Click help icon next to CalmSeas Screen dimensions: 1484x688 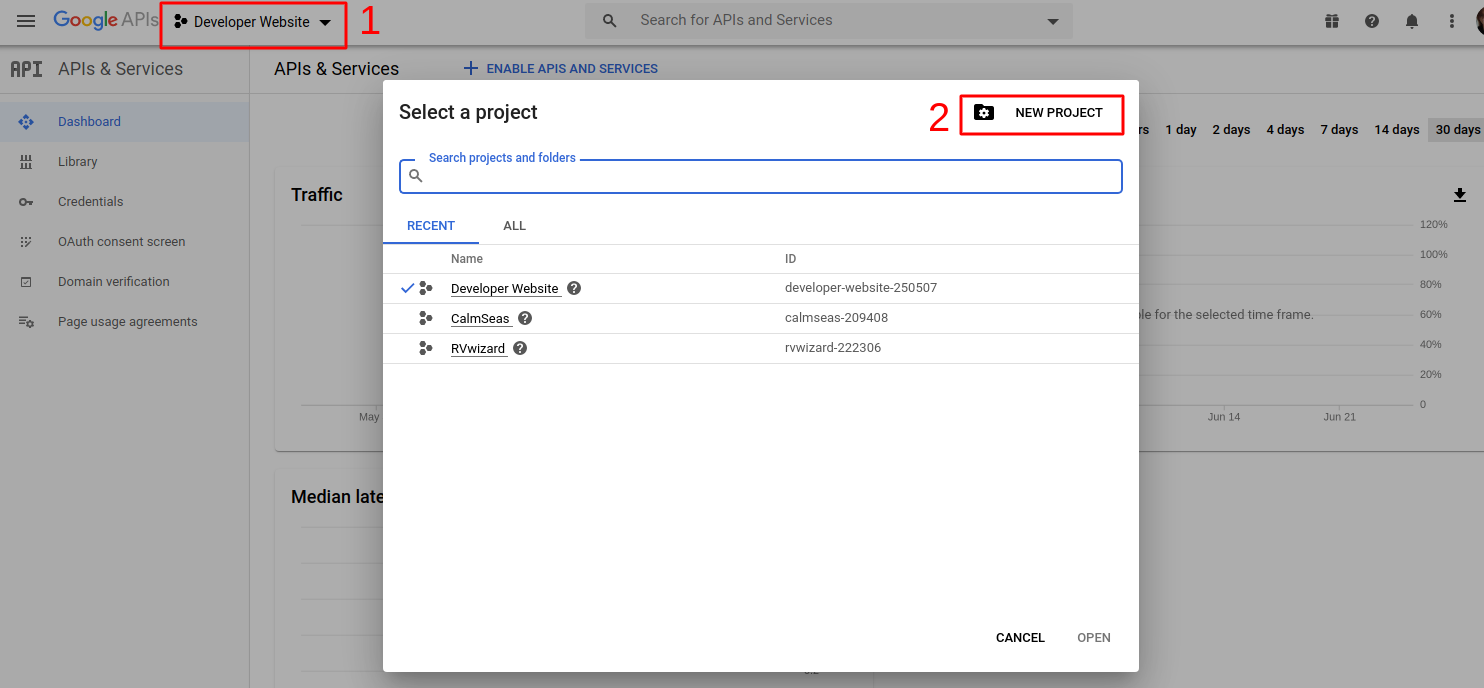click(x=525, y=318)
